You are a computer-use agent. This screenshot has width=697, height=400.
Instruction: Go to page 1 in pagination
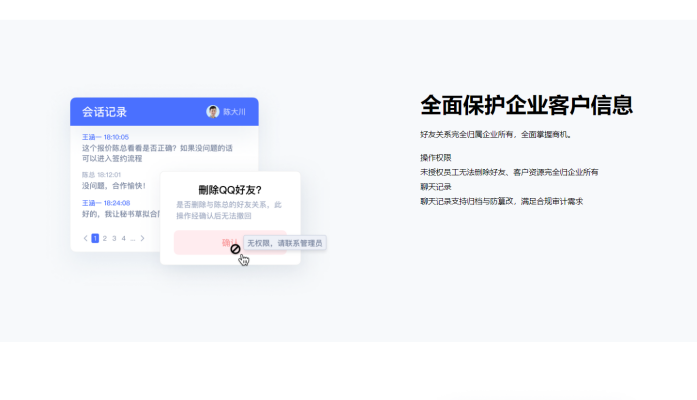[x=95, y=238]
